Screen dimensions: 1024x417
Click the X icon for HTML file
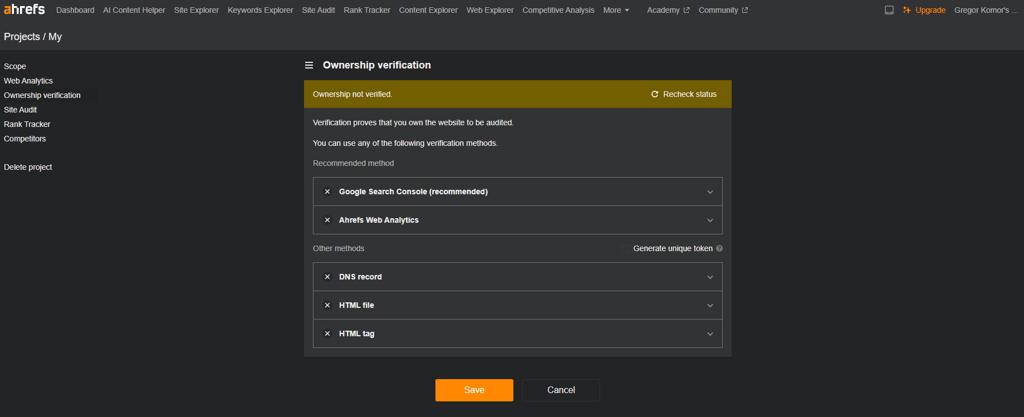tap(327, 305)
